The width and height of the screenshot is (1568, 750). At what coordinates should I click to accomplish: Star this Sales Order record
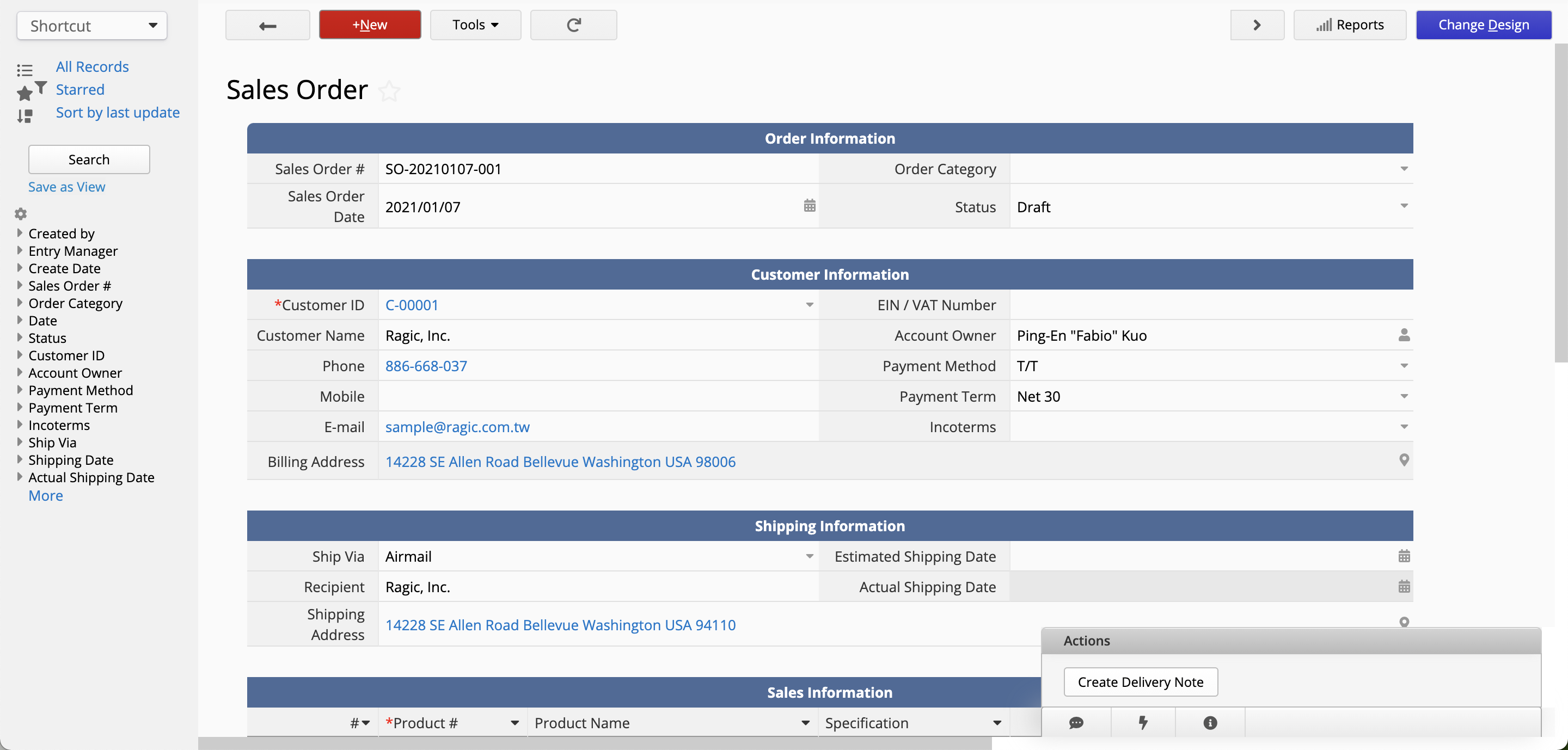click(x=389, y=91)
